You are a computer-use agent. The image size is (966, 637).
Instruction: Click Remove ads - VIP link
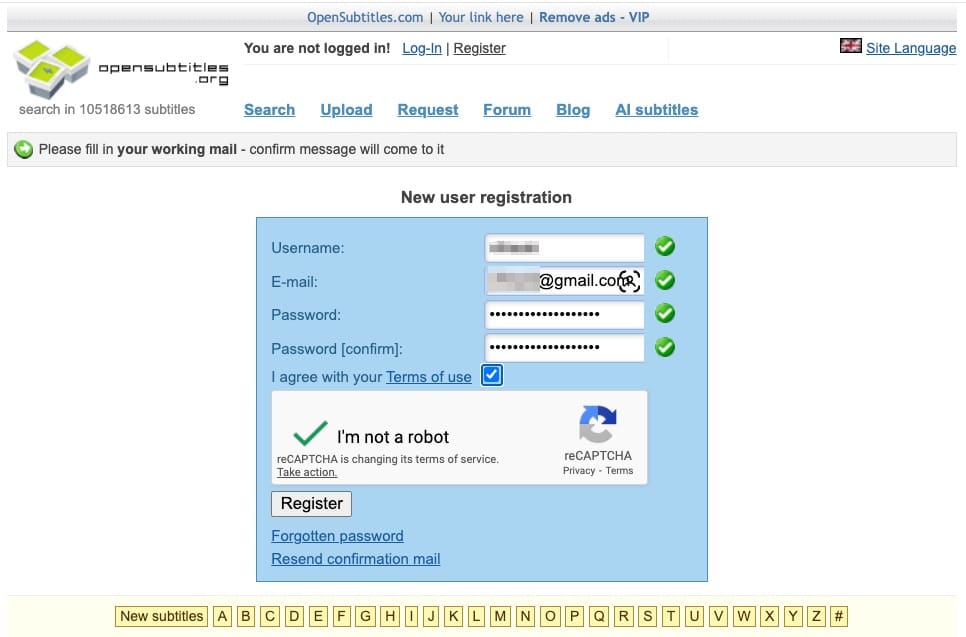tap(594, 17)
